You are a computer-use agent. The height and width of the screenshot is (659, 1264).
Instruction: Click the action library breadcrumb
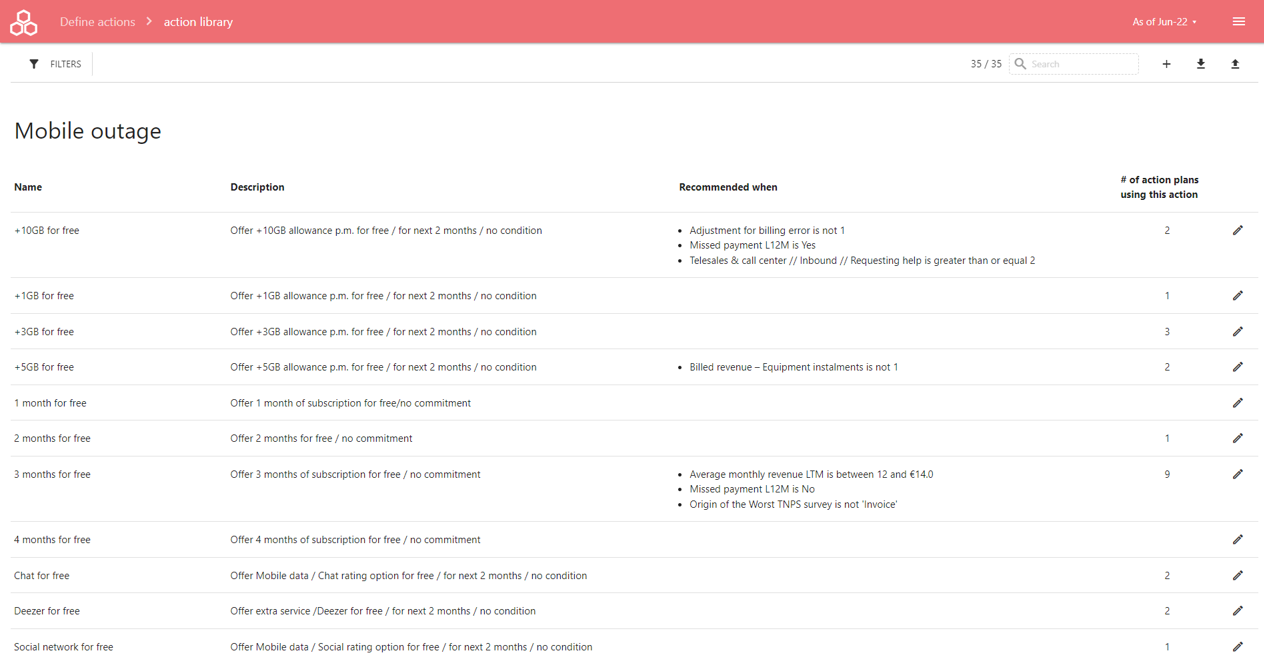[x=198, y=22]
